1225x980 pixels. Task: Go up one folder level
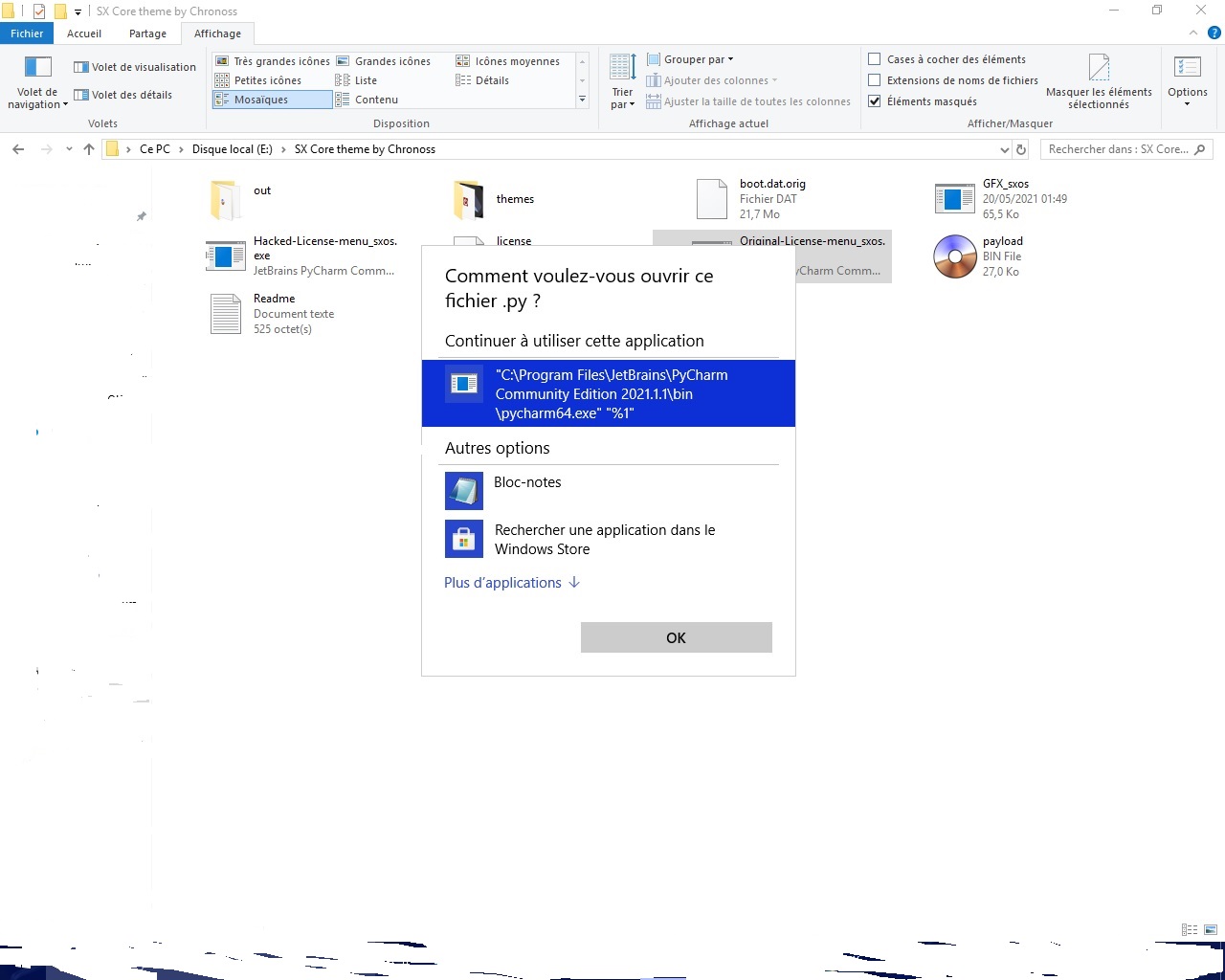click(x=89, y=149)
